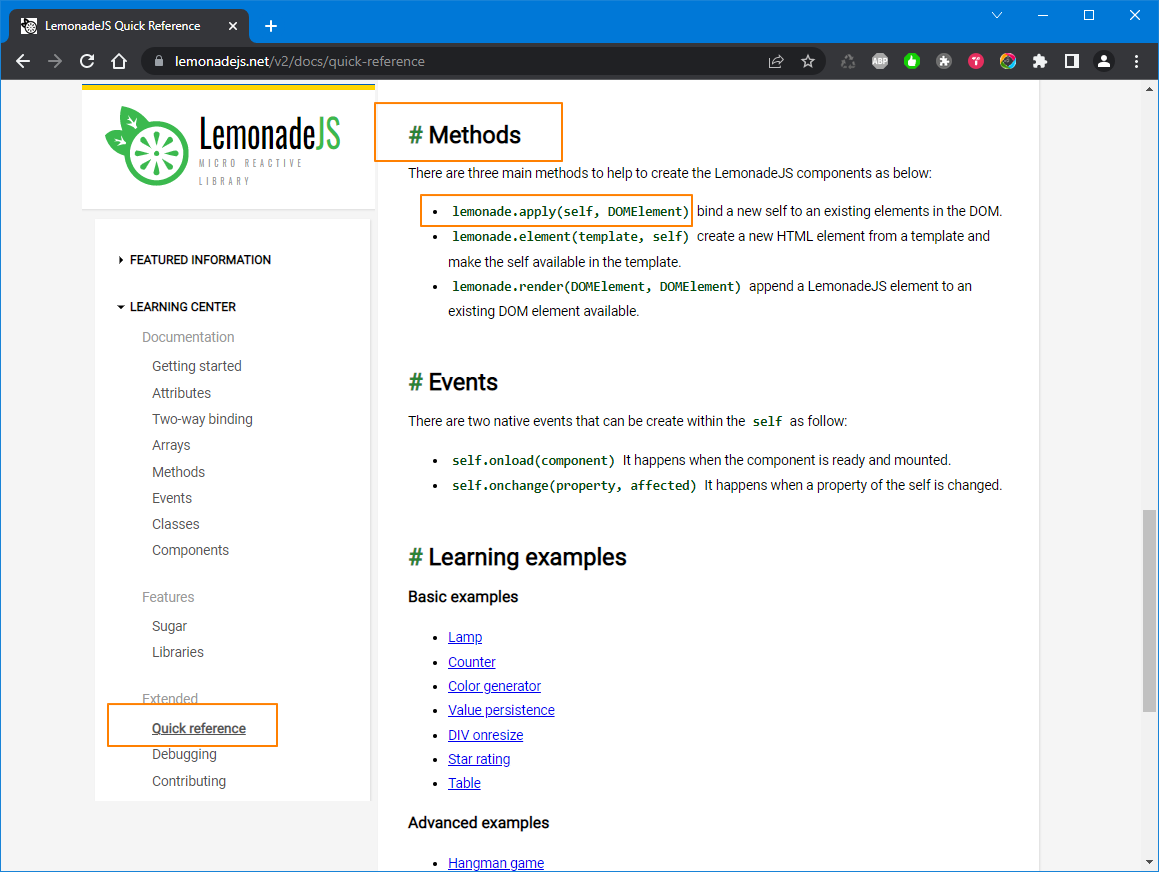1159x872 pixels.
Task: Open the recycle-arrows extension icon
Action: click(x=848, y=61)
